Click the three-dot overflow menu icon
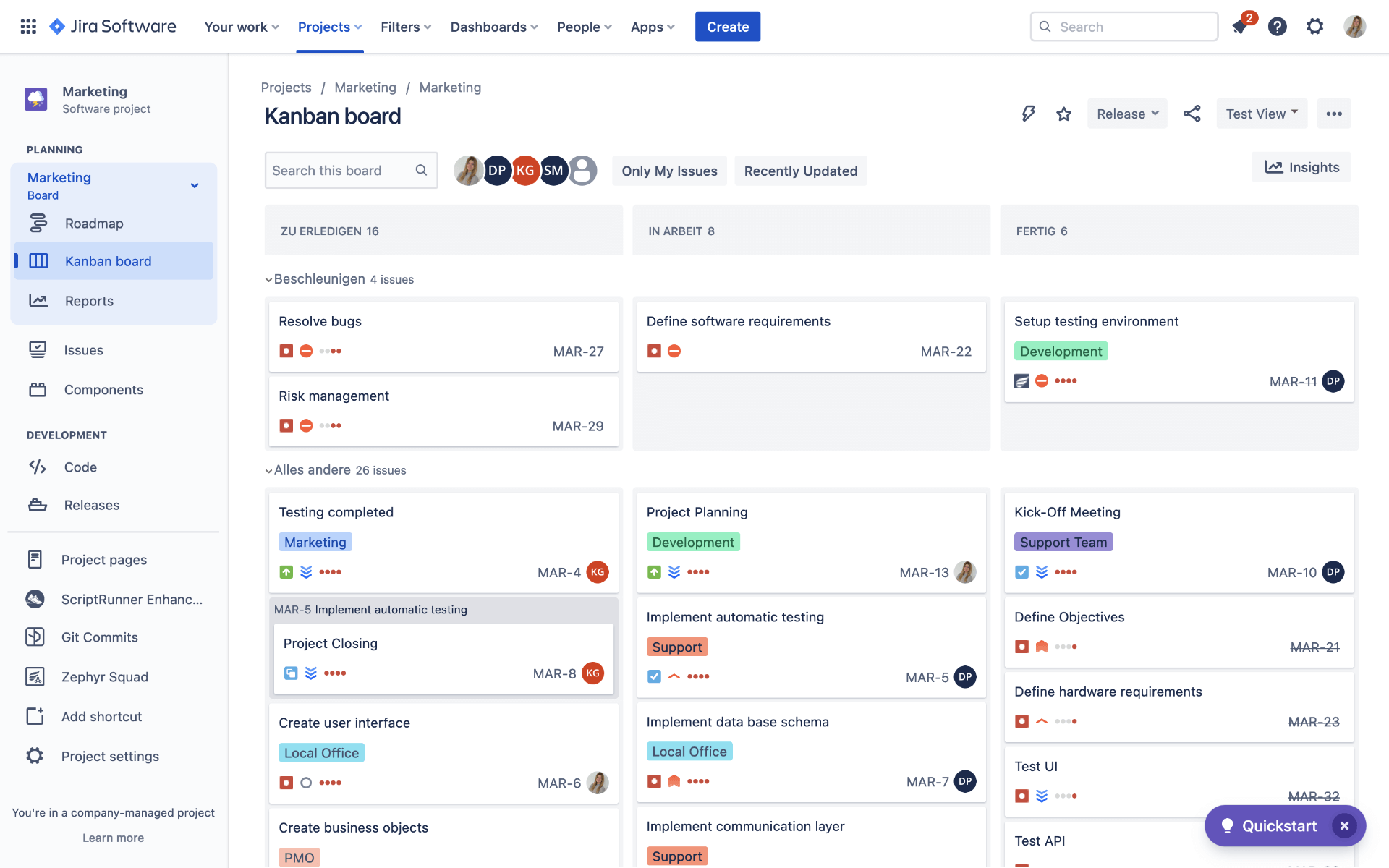 pos(1334,113)
